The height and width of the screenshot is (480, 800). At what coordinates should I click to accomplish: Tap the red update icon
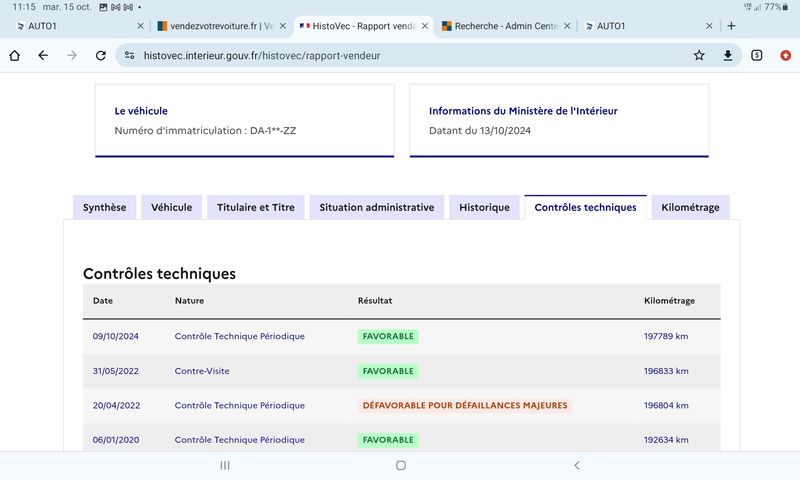(x=786, y=55)
